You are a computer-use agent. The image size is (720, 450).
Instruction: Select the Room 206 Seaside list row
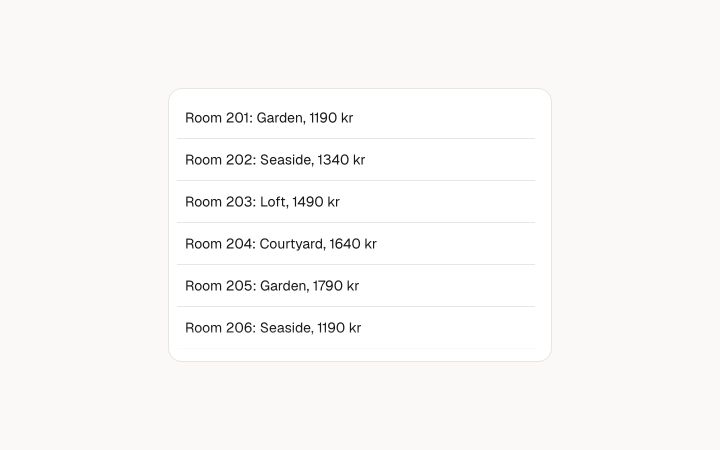[356, 328]
